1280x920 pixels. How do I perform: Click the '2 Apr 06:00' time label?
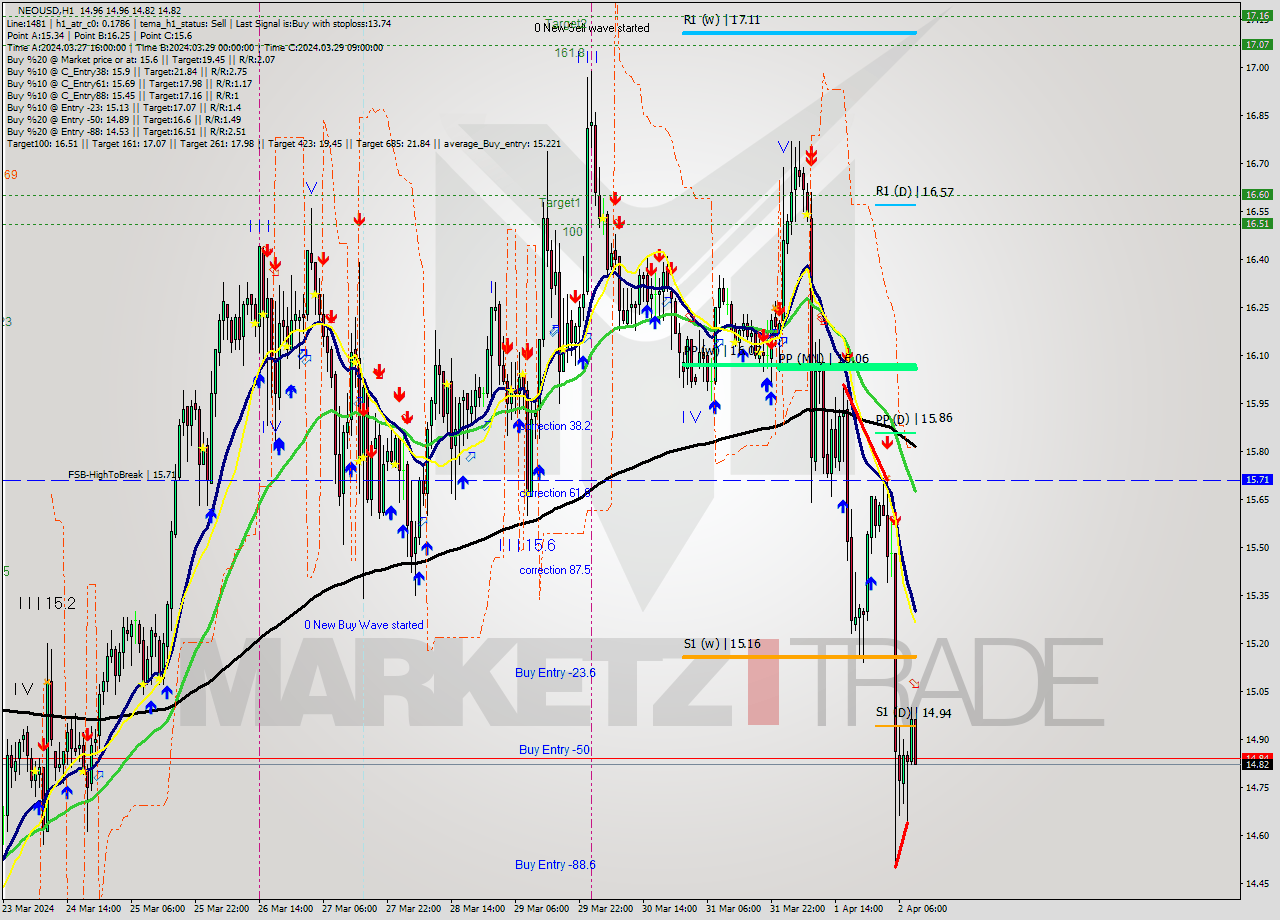pos(923,909)
